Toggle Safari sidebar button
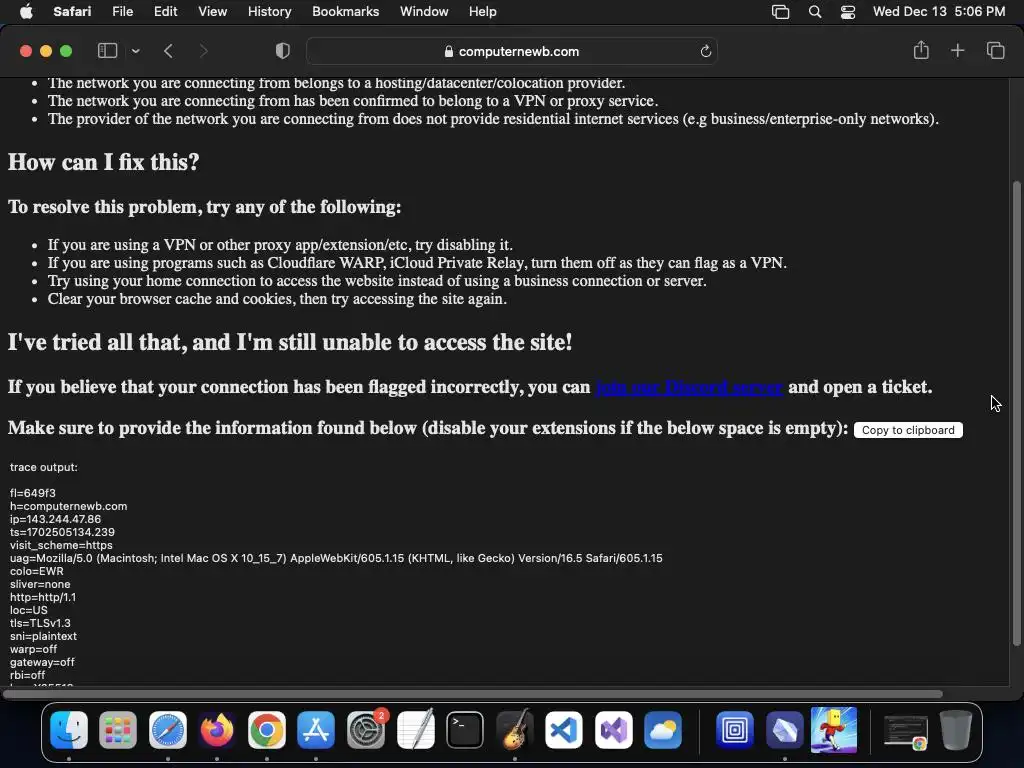This screenshot has height=768, width=1024. 107,51
